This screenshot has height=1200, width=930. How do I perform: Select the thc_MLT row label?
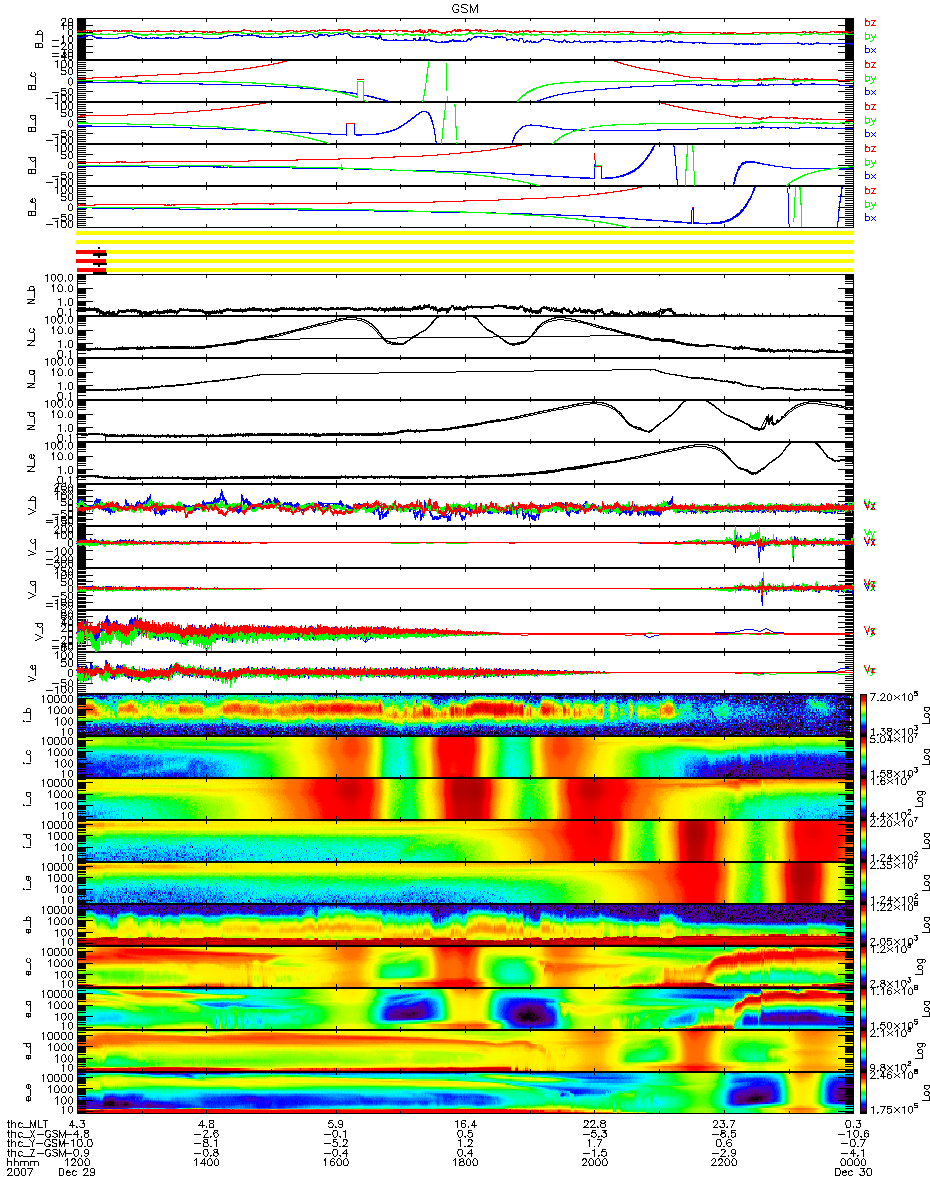(x=27, y=1124)
